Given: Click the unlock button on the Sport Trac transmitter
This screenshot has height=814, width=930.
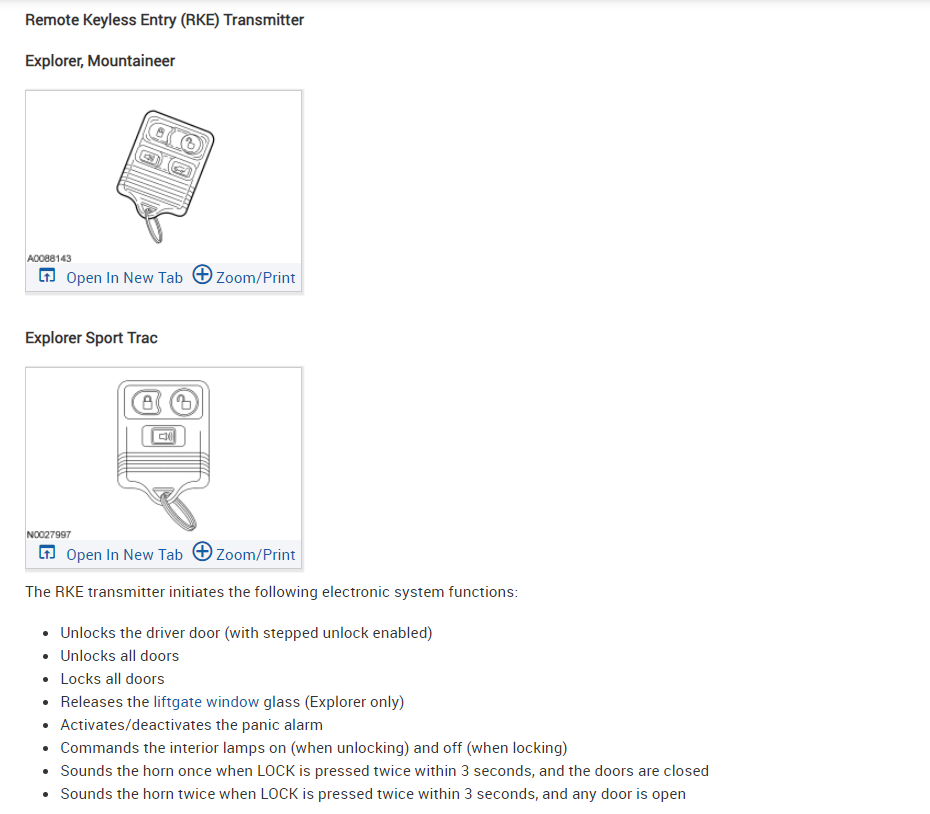Looking at the screenshot, I should (x=182, y=403).
